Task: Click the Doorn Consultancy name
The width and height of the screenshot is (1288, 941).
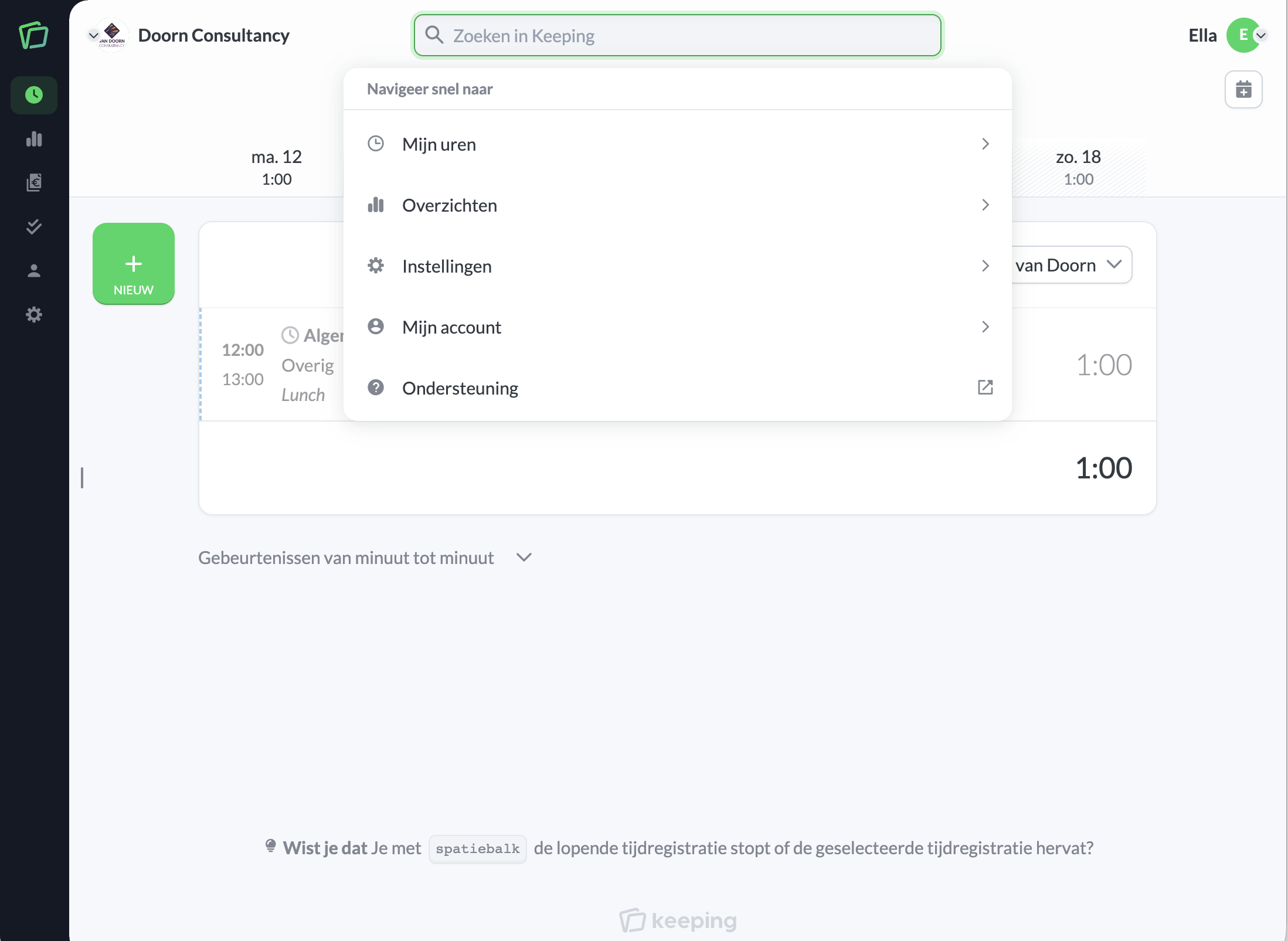Action: (x=214, y=35)
